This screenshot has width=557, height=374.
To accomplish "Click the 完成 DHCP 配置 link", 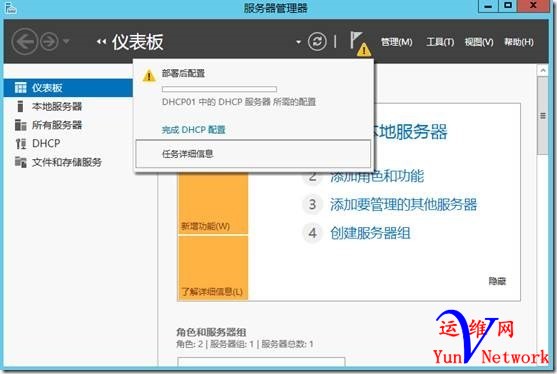I will point(194,130).
